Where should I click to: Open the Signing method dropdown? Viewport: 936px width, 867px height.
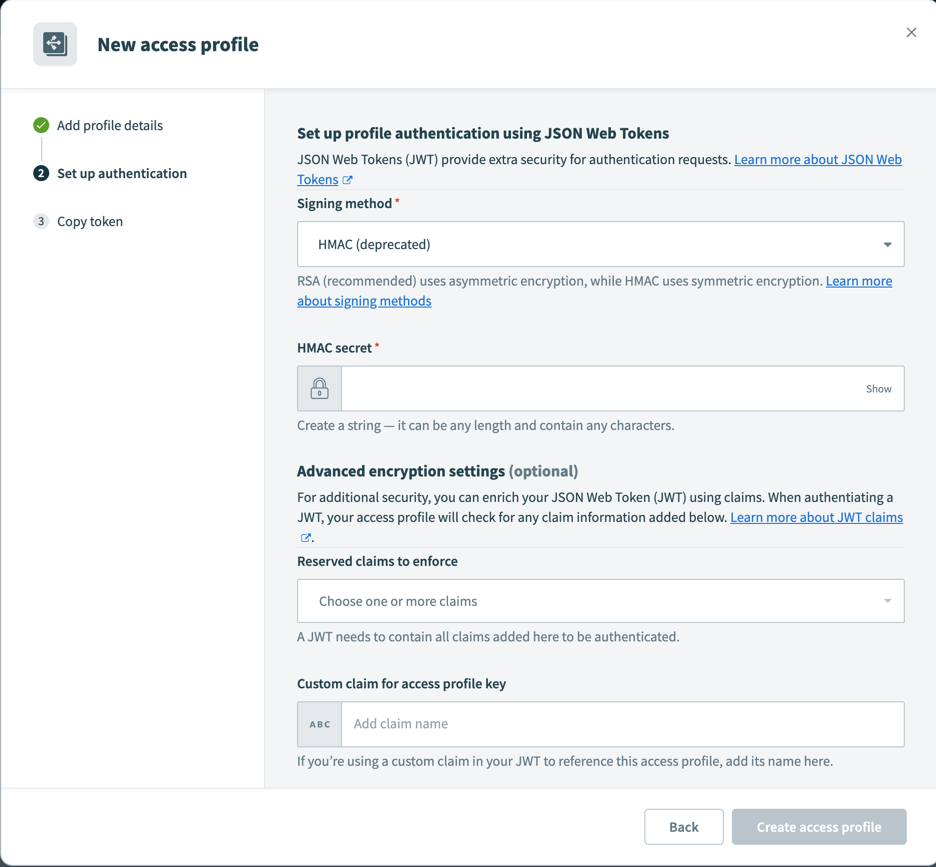pos(600,244)
